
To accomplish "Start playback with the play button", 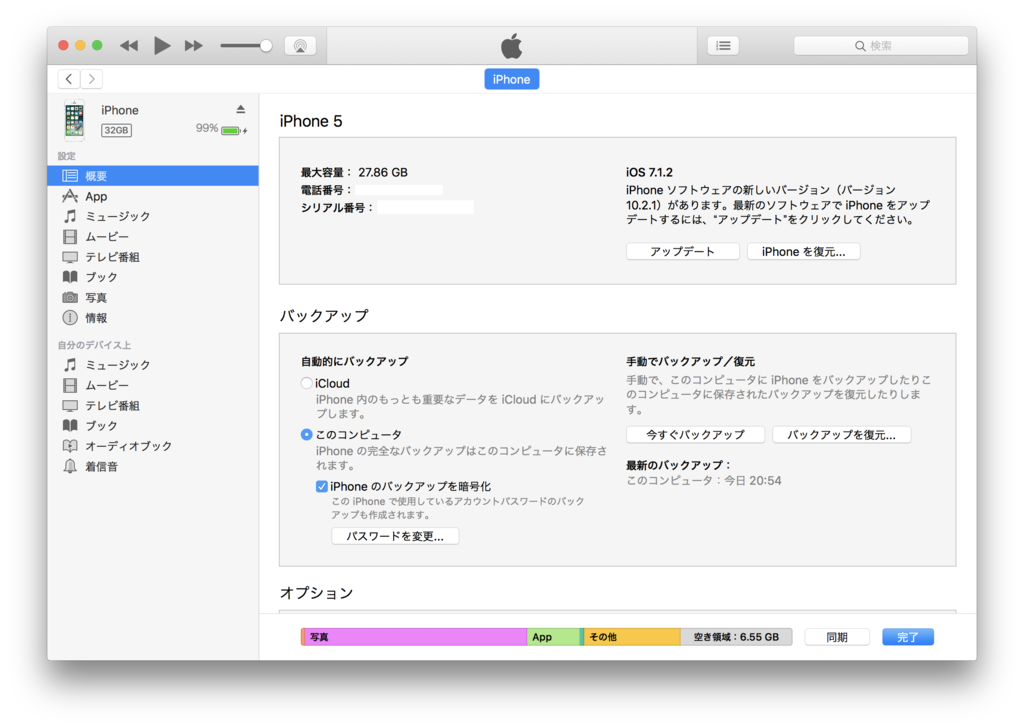I will pyautogui.click(x=162, y=46).
